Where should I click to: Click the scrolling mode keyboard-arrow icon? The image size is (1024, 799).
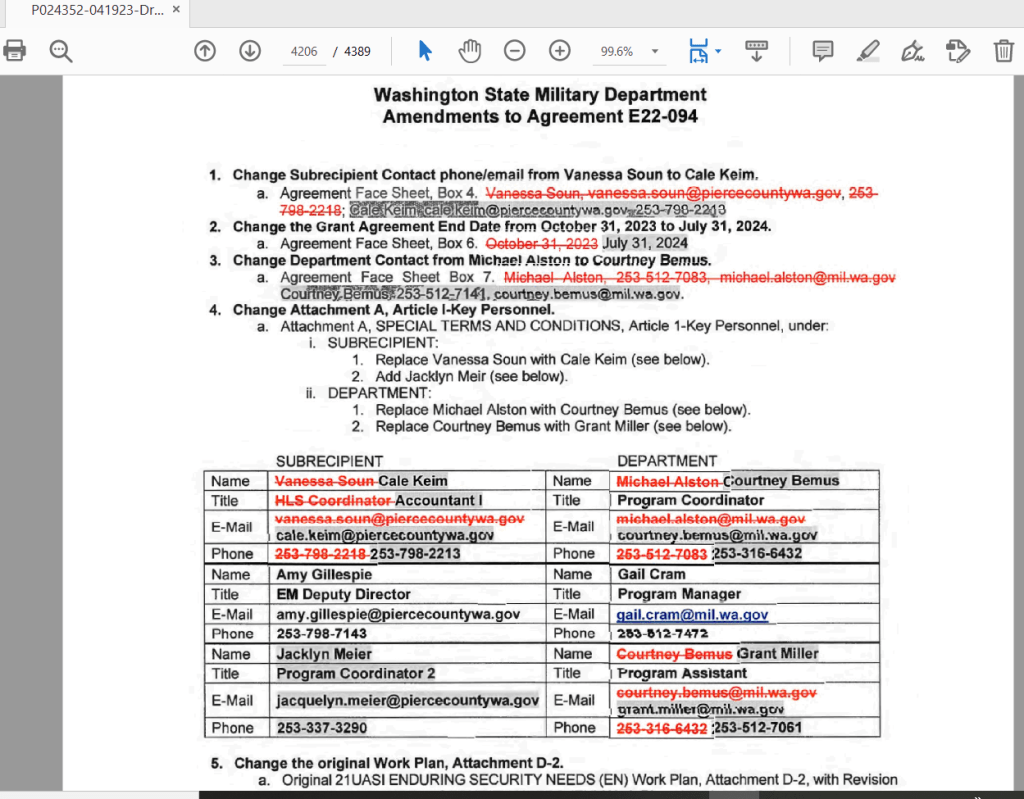pos(757,51)
